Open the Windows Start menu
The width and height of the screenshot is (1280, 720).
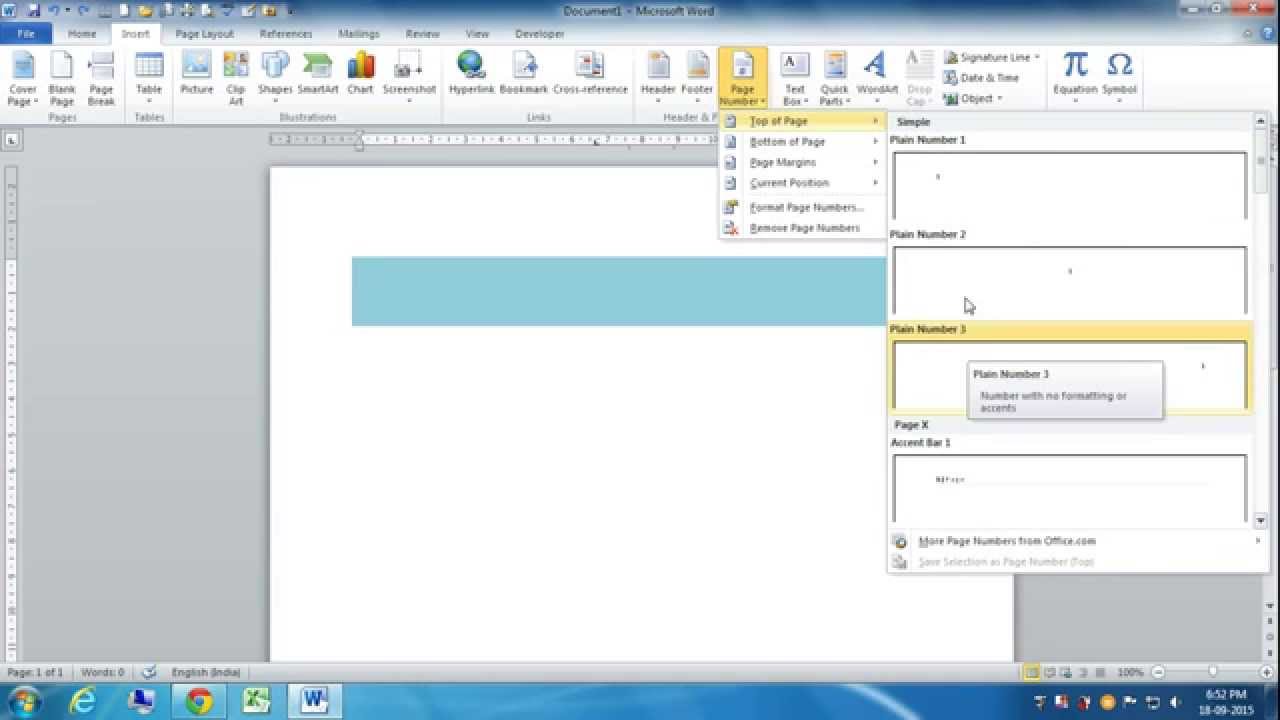24,700
